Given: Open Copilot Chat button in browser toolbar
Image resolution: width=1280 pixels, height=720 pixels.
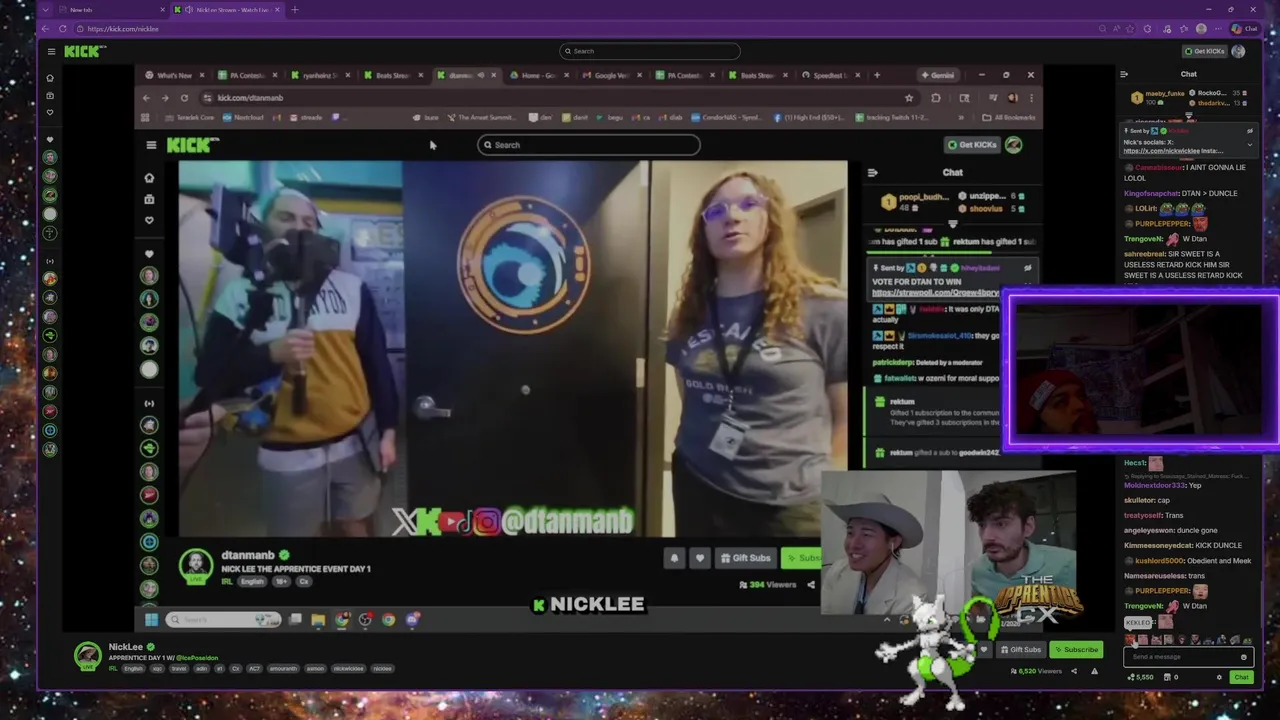Looking at the screenshot, I should [x=1244, y=29].
